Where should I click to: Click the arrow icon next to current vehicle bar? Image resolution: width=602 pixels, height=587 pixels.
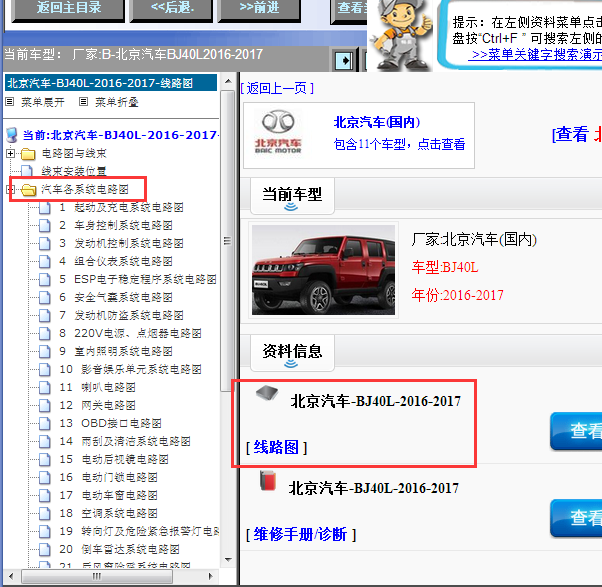coord(344,60)
